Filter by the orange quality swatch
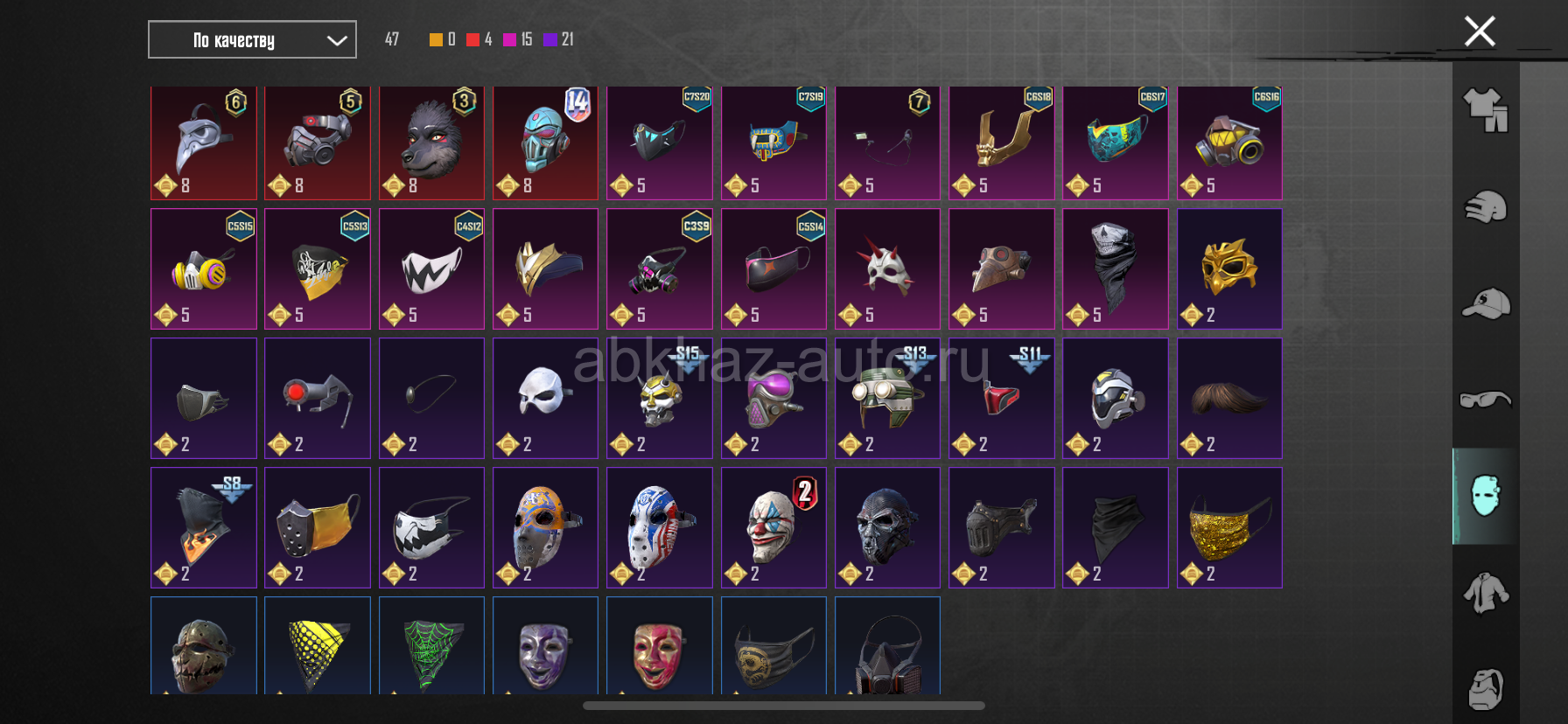The image size is (1568, 724). pos(436,39)
